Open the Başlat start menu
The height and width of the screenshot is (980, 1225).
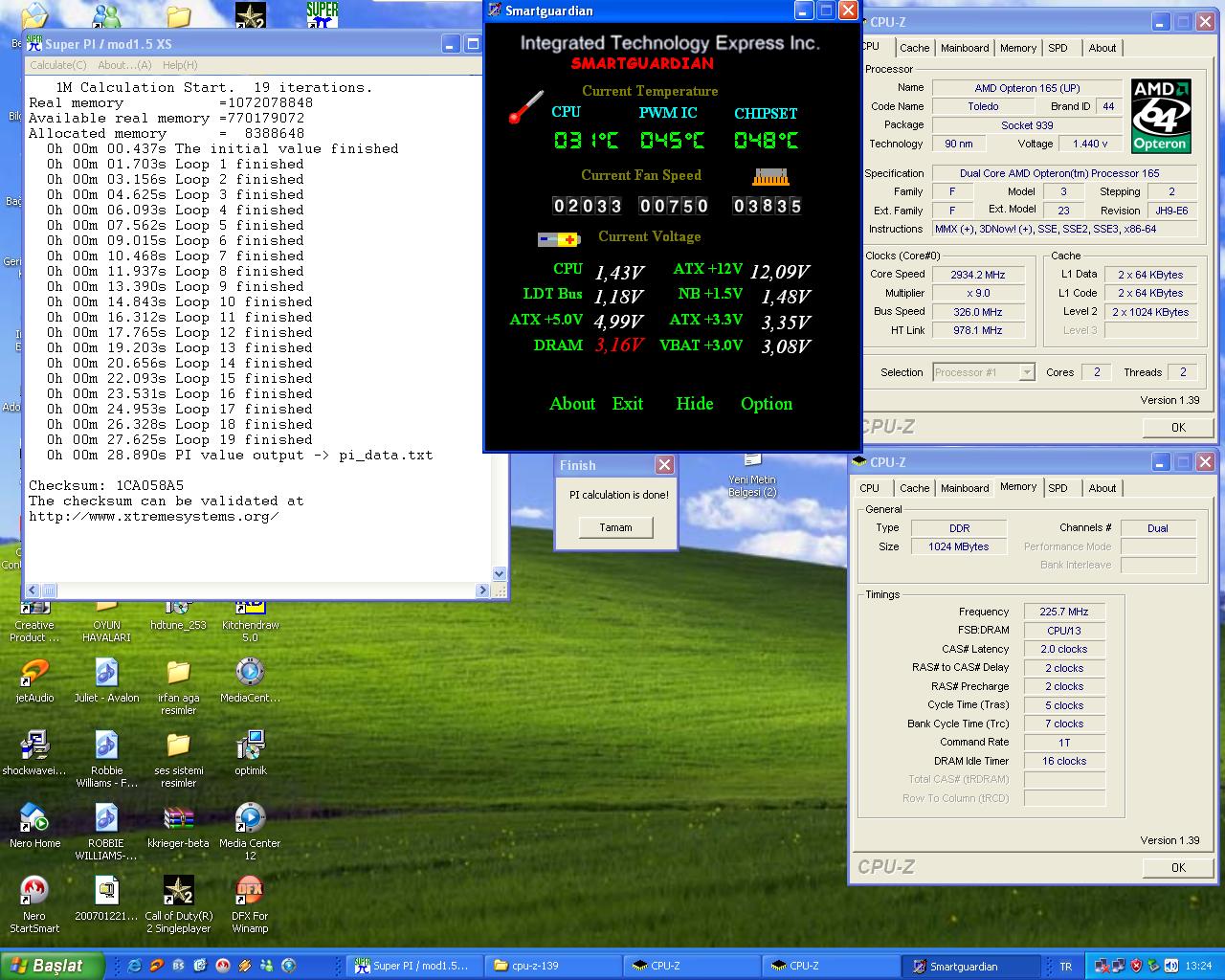pos(53,966)
